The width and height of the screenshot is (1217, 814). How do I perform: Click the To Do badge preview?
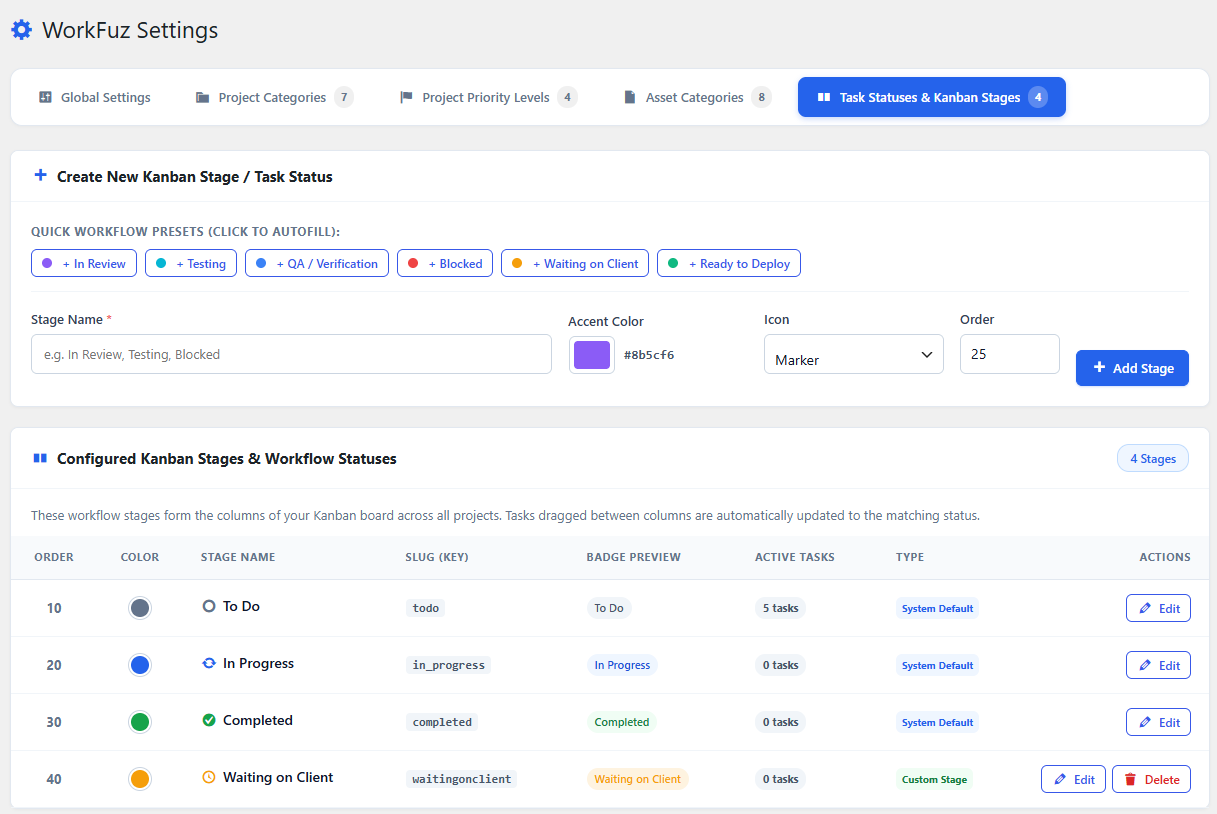tap(609, 608)
